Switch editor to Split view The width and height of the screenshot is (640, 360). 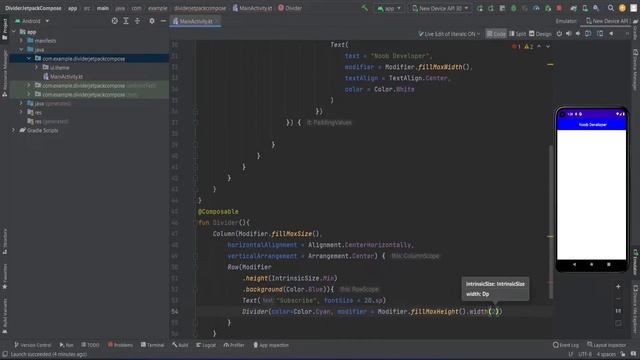518,34
